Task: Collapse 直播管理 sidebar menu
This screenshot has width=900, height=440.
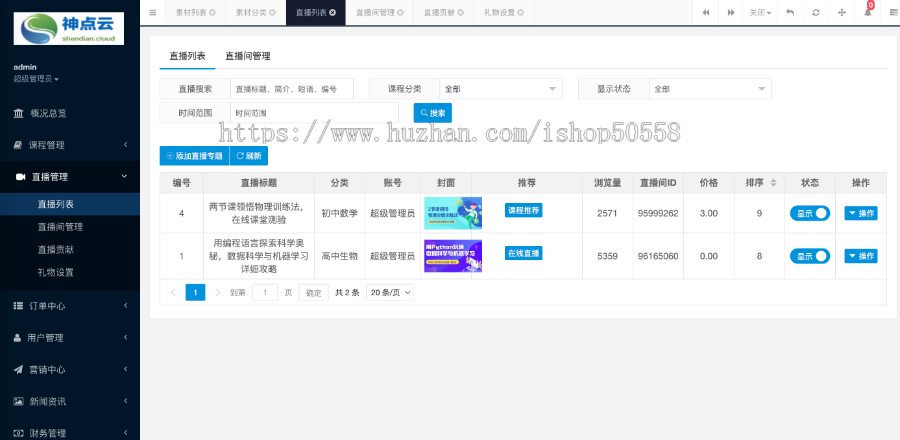Action: click(x=69, y=177)
